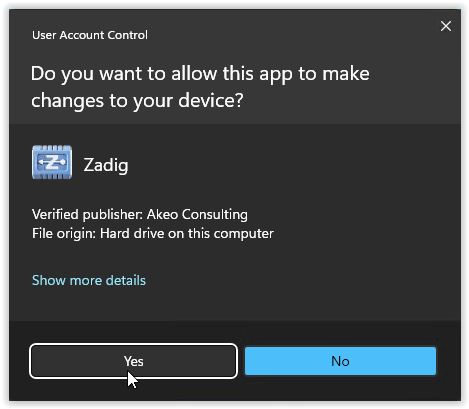This screenshot has width=469, height=409.
Task: Expand the Show more details link
Action: point(89,280)
